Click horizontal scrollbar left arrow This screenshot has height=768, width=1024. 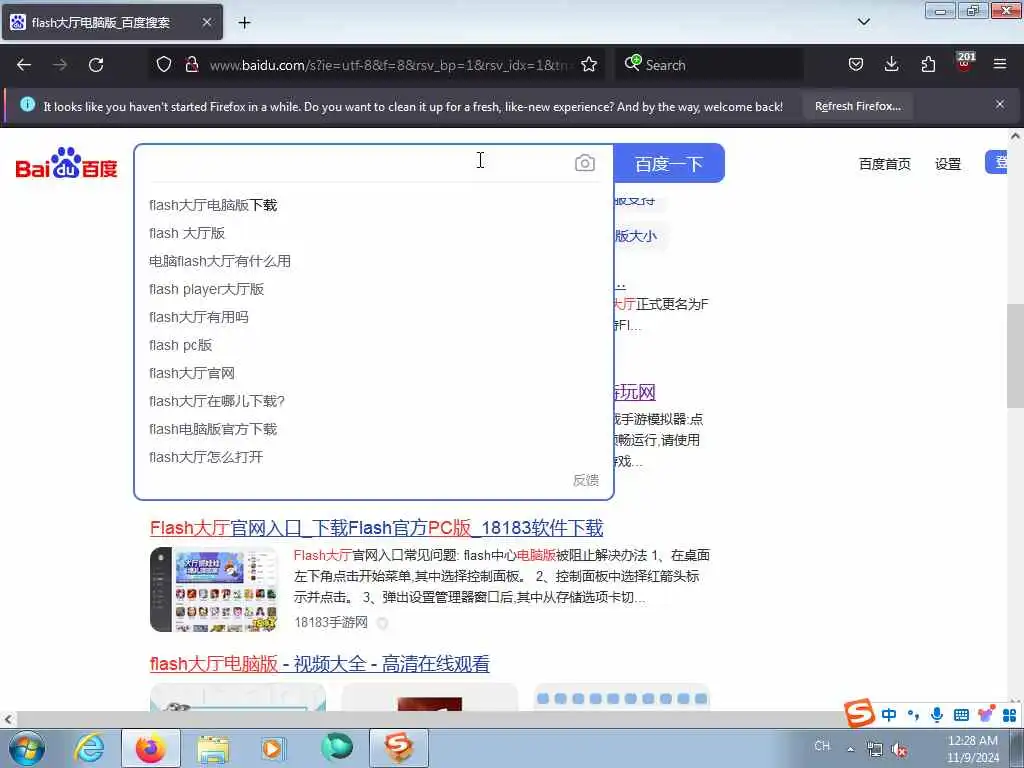(x=7, y=720)
